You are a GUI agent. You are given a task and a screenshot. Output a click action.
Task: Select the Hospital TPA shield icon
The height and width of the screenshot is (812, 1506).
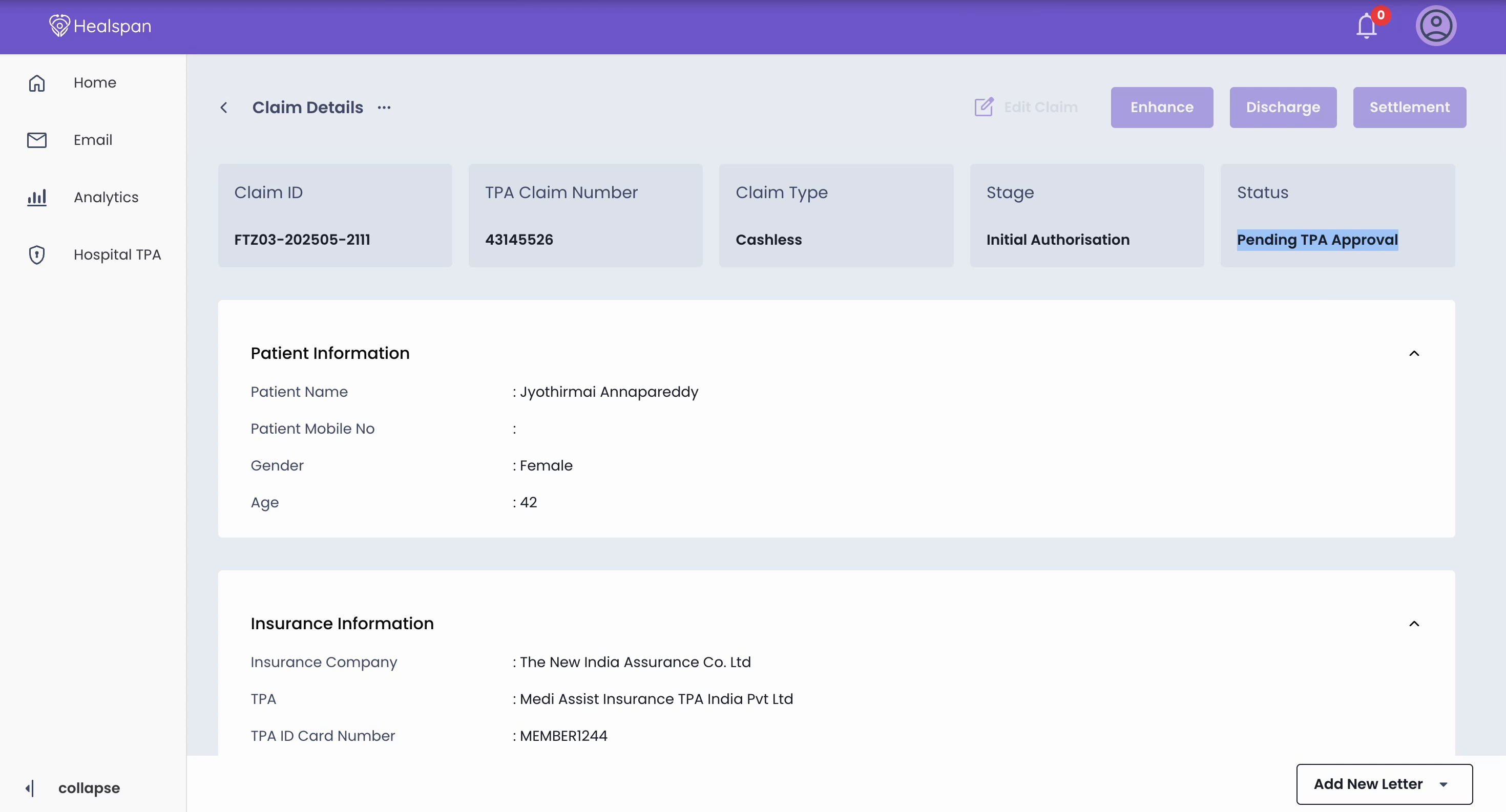pos(36,254)
